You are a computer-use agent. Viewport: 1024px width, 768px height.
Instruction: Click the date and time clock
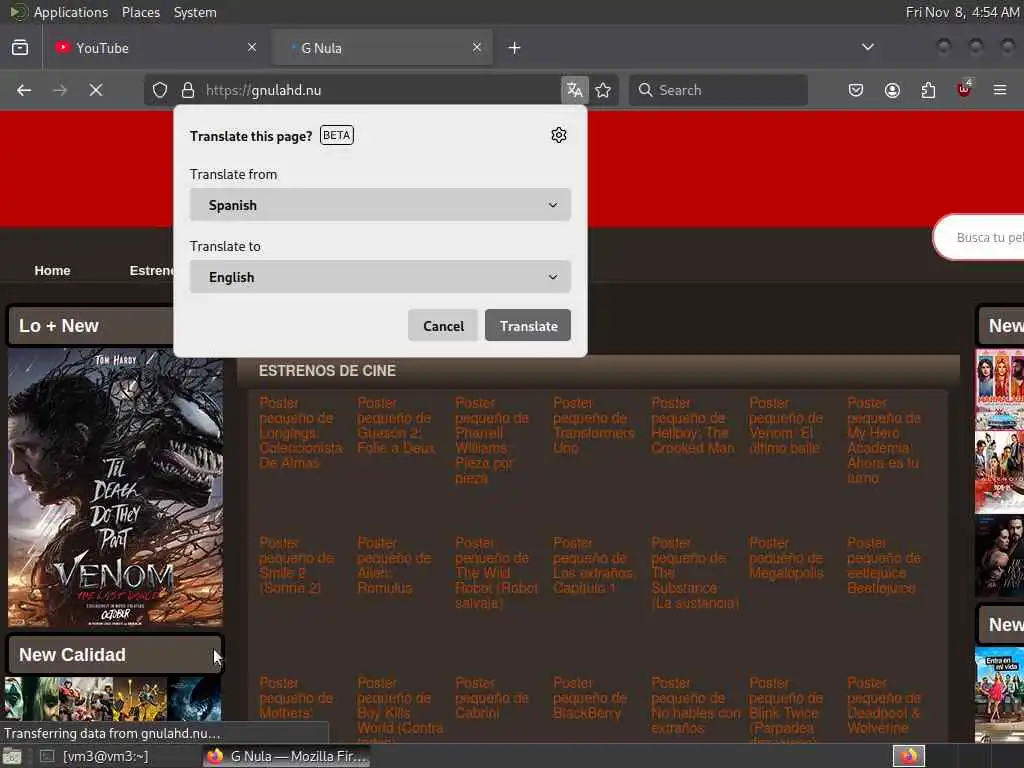[x=962, y=12]
